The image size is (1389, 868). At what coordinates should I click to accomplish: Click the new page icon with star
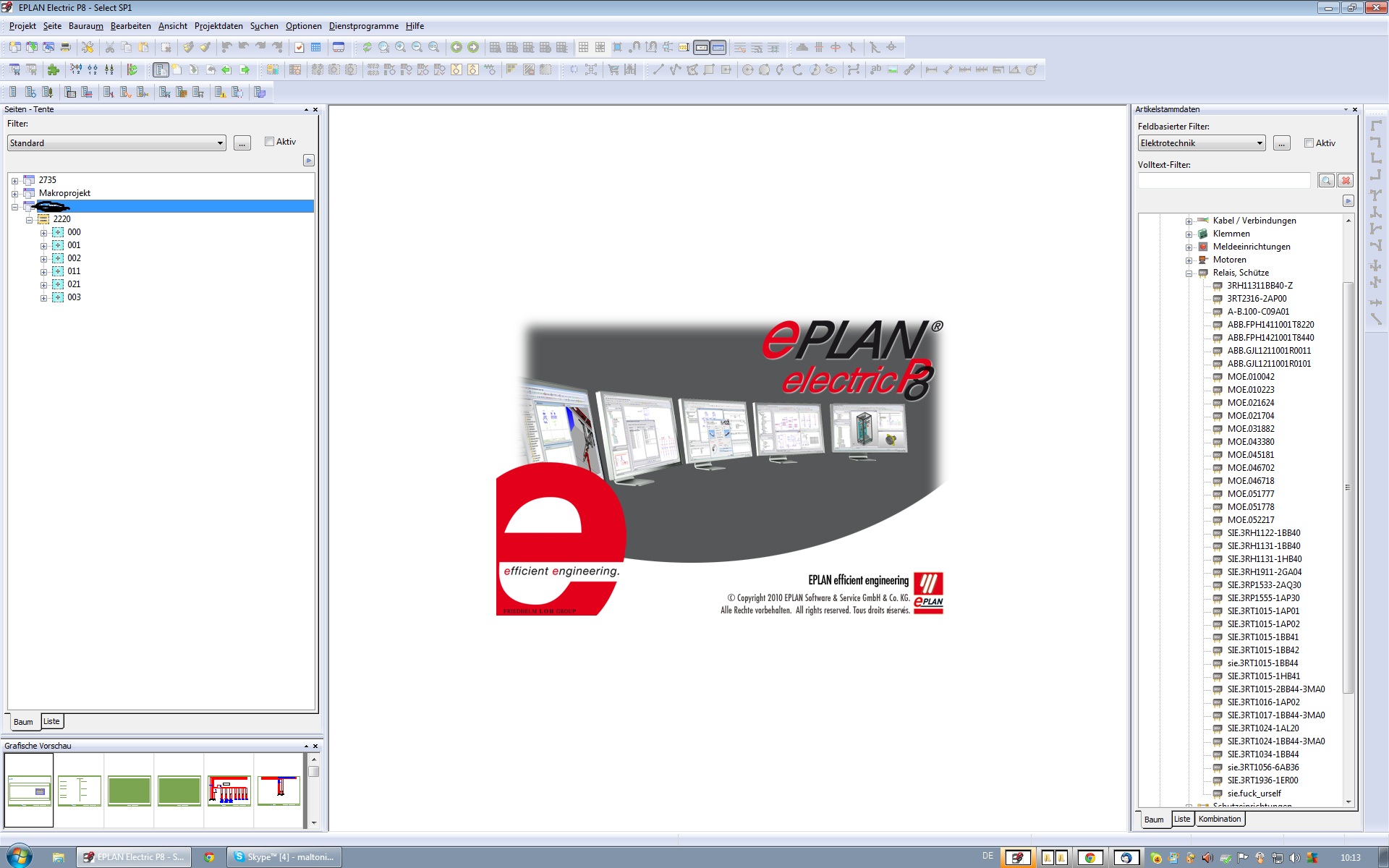point(177,69)
